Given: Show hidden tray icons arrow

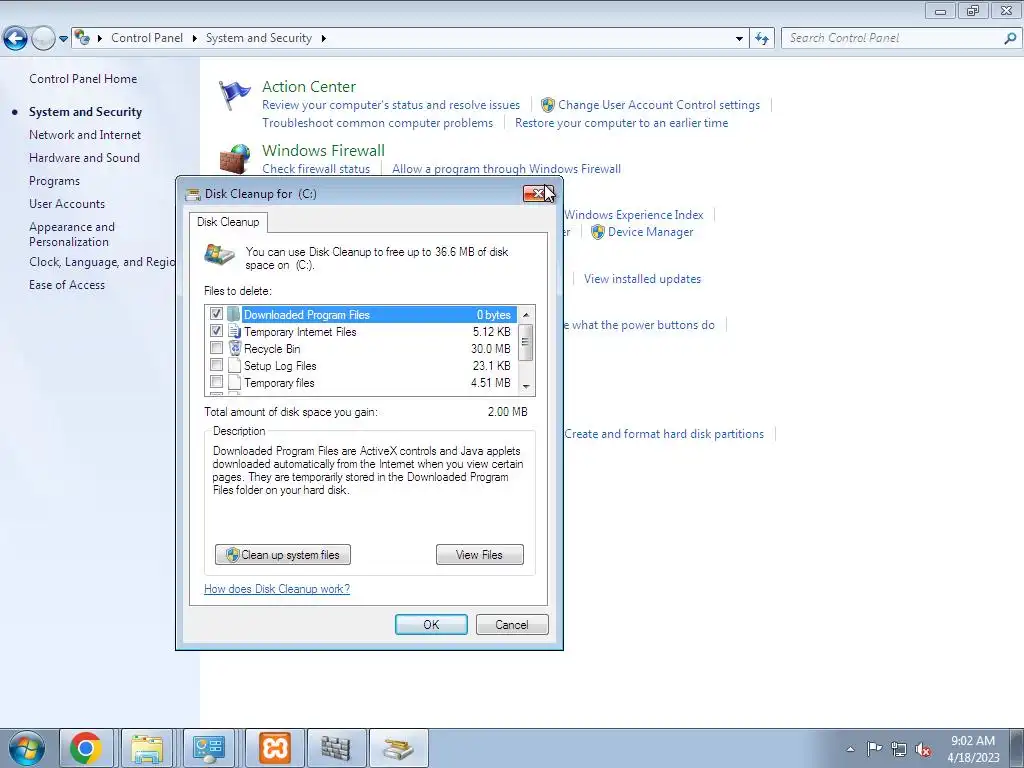Looking at the screenshot, I should [x=850, y=749].
